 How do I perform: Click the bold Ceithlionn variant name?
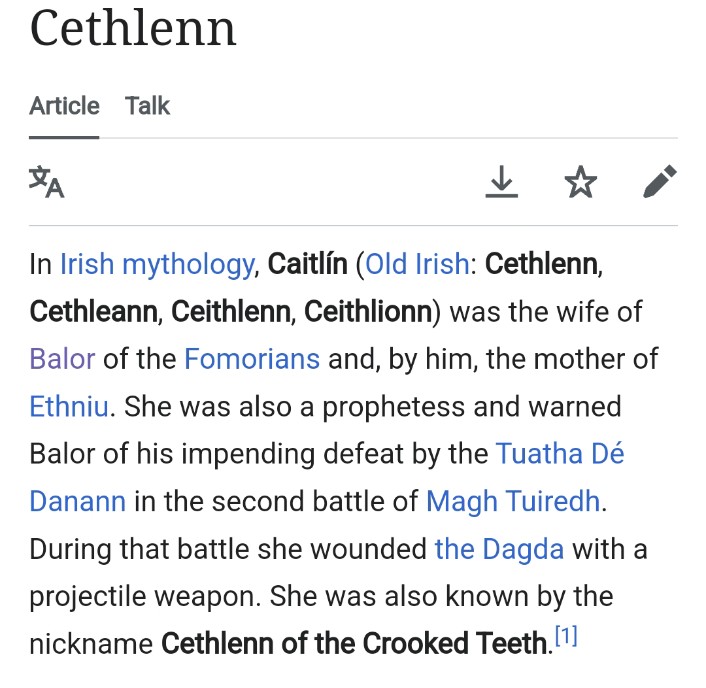click(368, 312)
